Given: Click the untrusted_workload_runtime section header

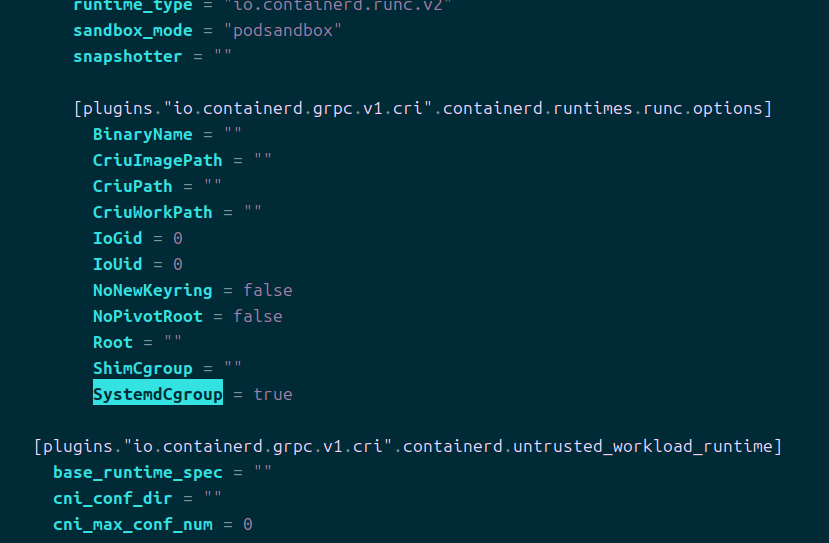Looking at the screenshot, I should [407, 446].
